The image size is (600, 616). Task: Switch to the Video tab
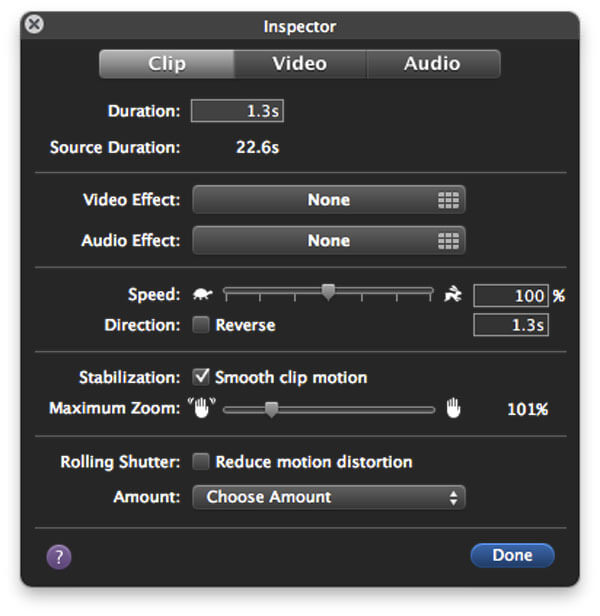pos(300,64)
